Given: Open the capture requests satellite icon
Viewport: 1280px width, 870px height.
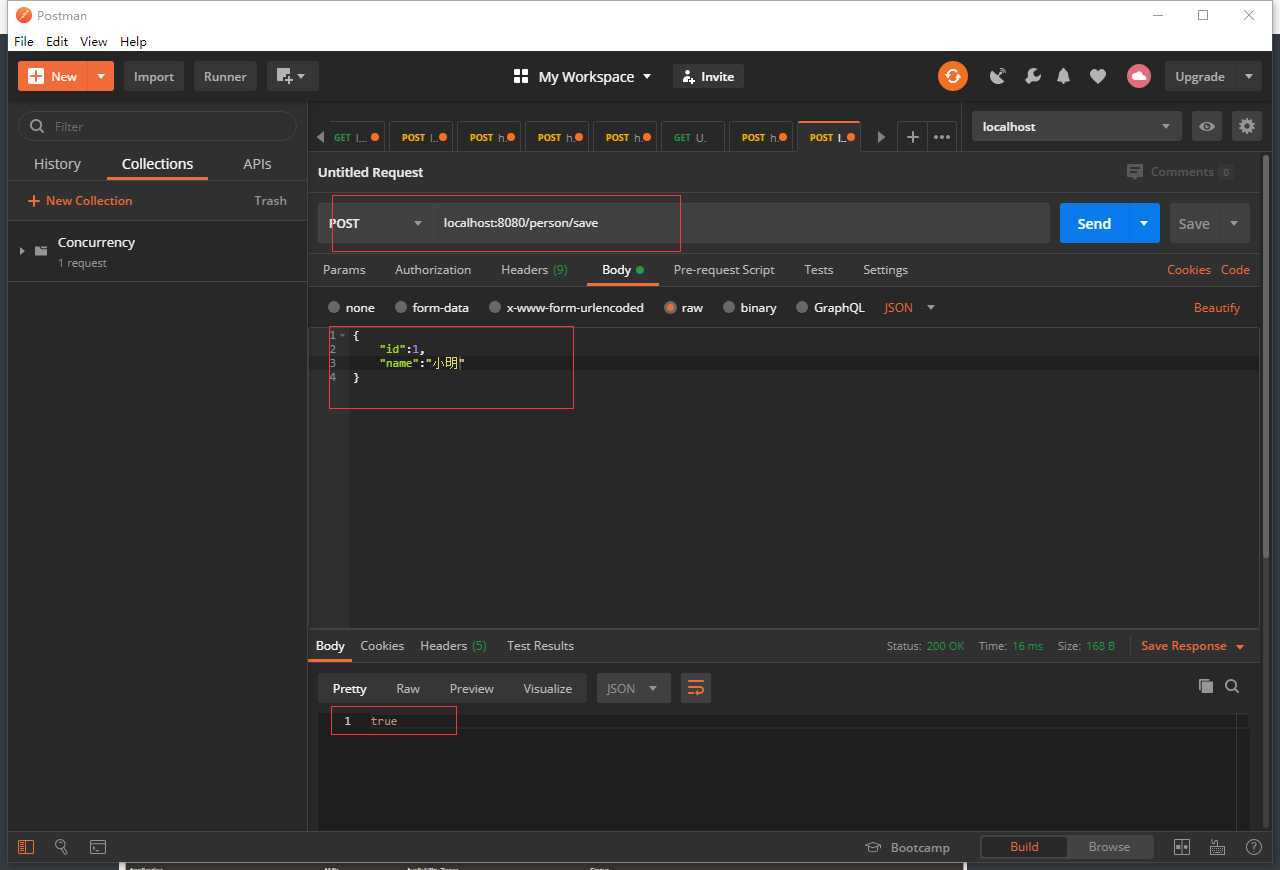Looking at the screenshot, I should [998, 76].
